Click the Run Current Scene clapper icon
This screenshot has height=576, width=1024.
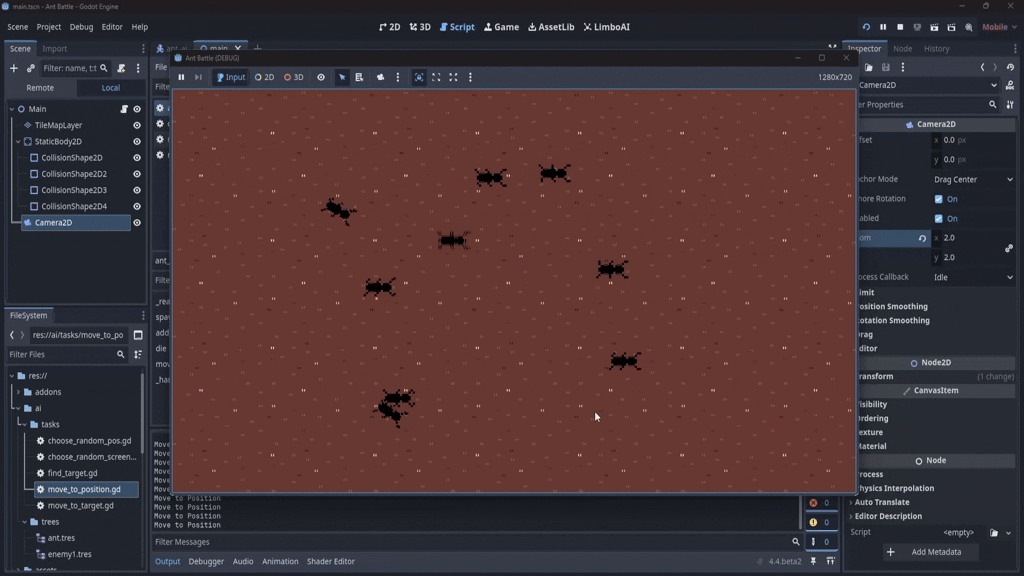click(x=935, y=27)
